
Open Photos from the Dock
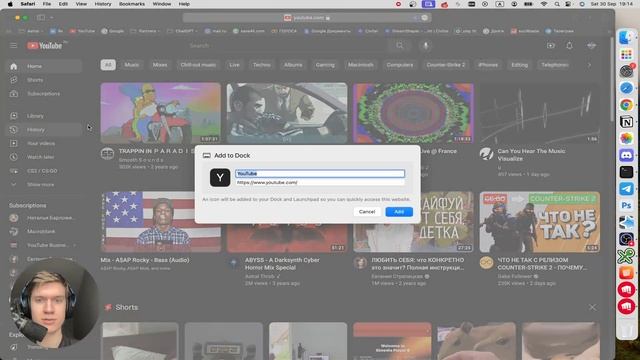[x=626, y=138]
